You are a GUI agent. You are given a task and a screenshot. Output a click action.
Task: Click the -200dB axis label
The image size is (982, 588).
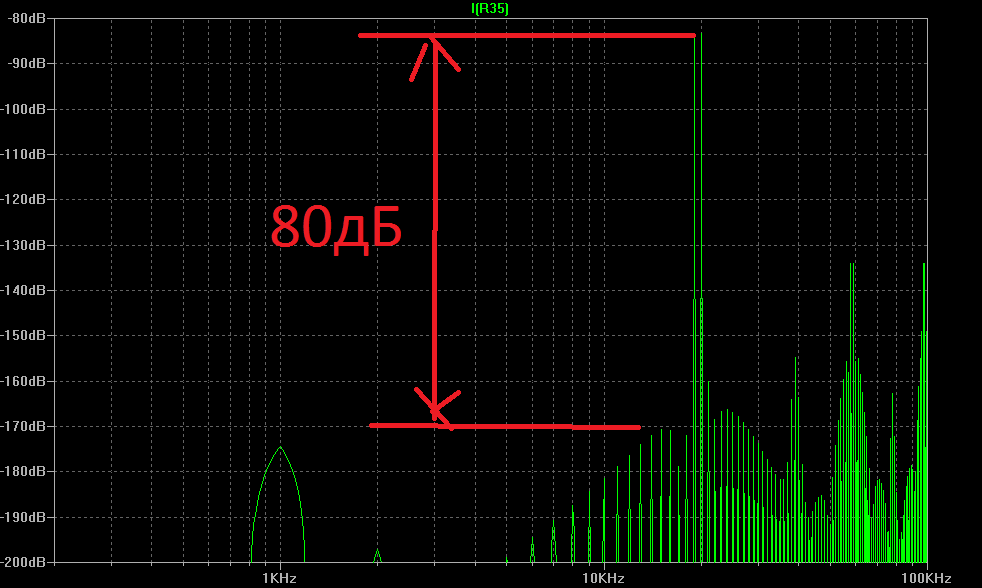23,562
